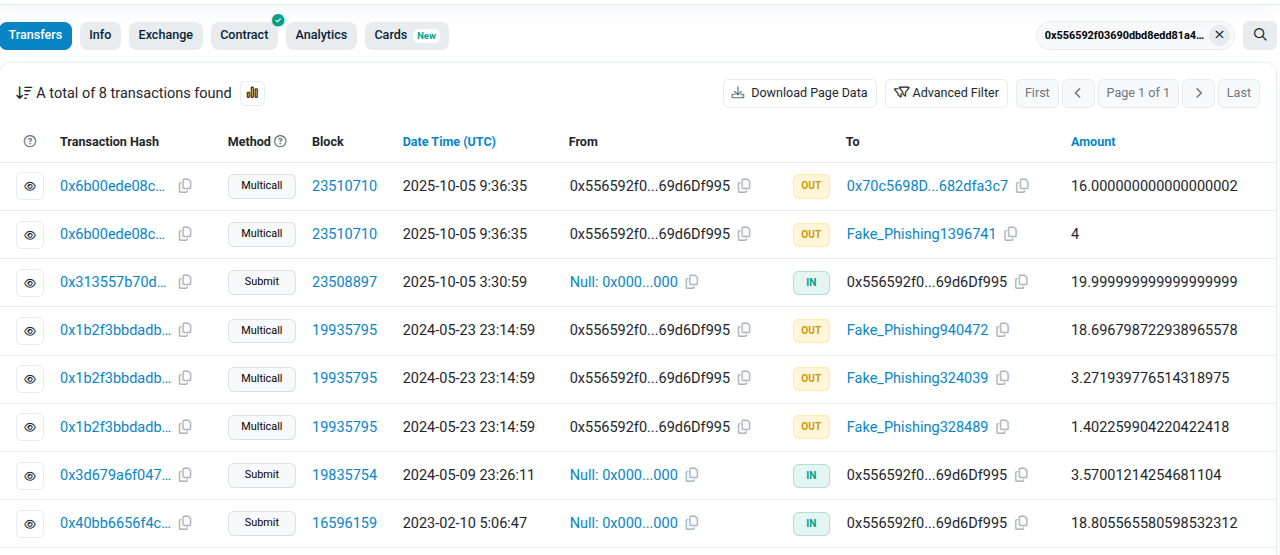Toggle the eye preview for the Fake_Phishing324039 row

tap(30, 378)
